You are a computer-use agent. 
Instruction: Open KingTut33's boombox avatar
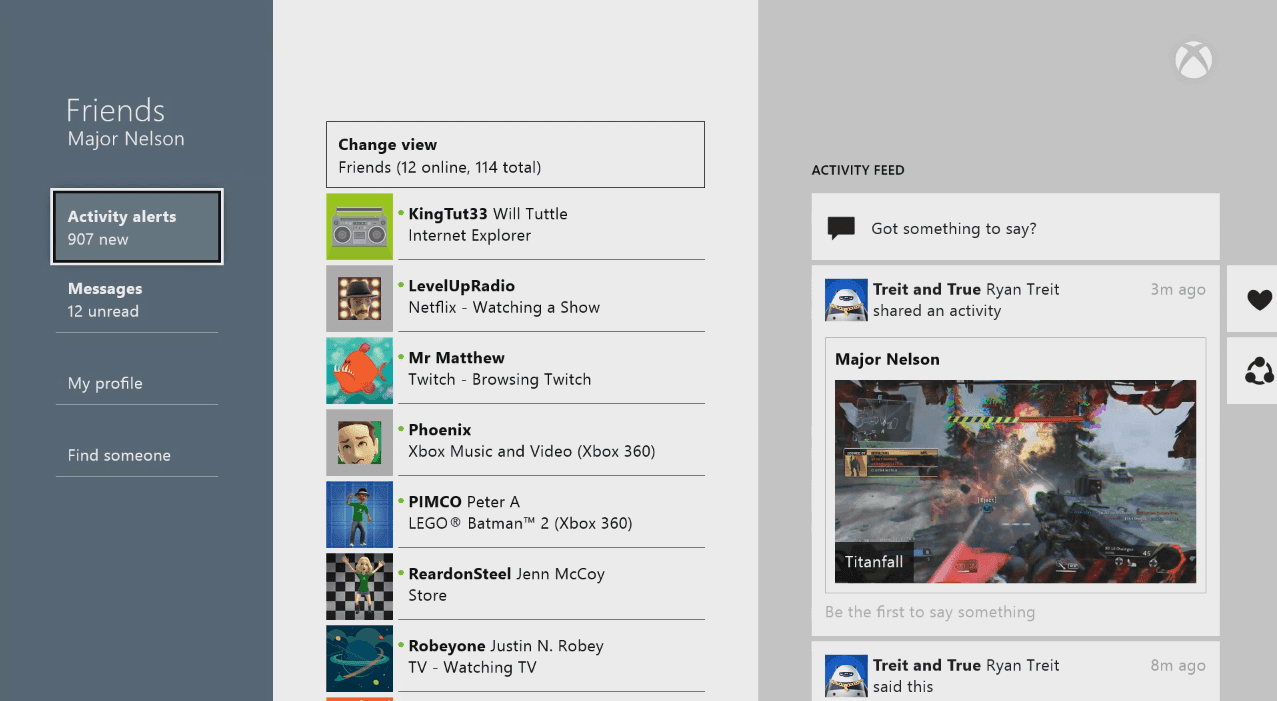(x=359, y=226)
